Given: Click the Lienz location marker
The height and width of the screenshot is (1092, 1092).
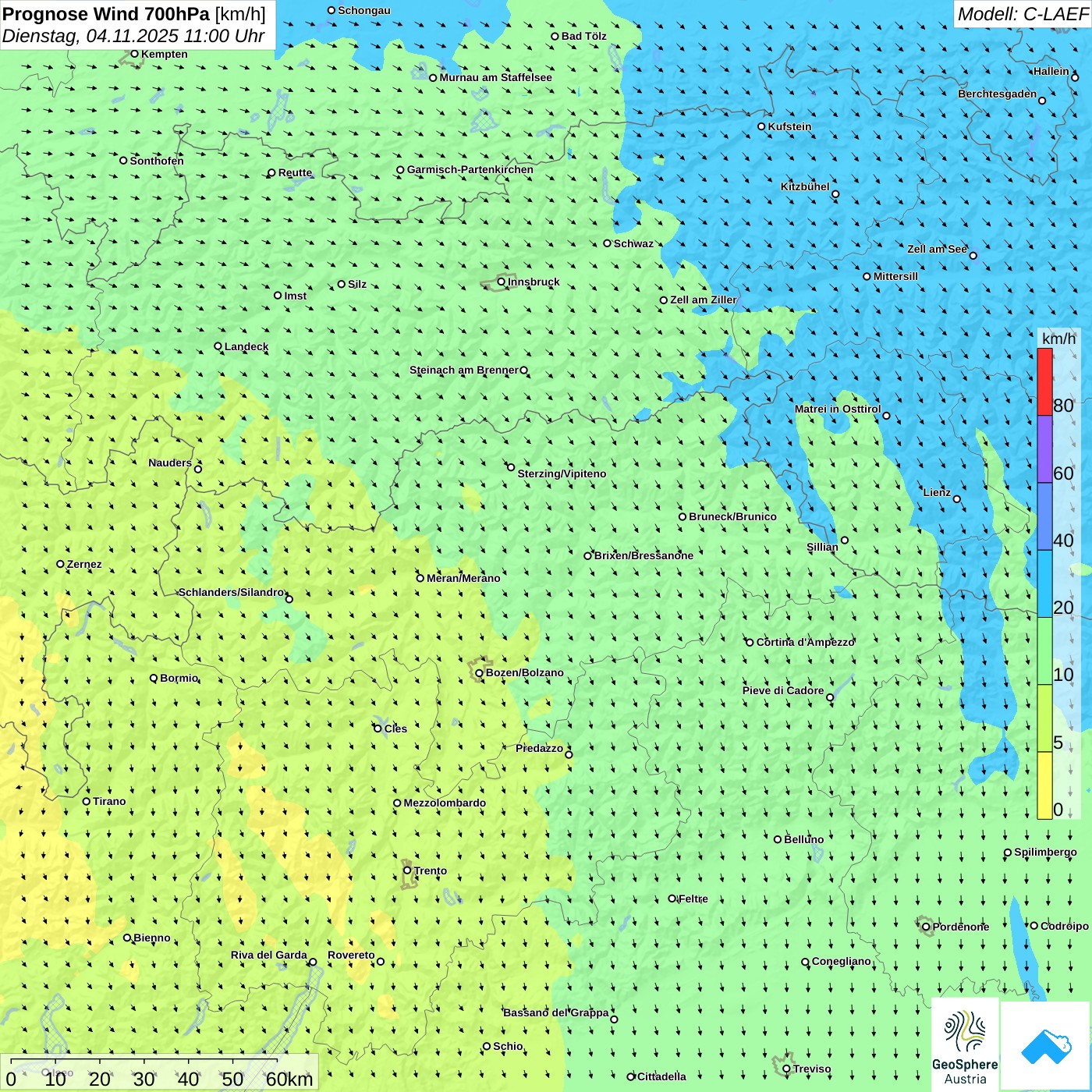Looking at the screenshot, I should click(x=957, y=499).
